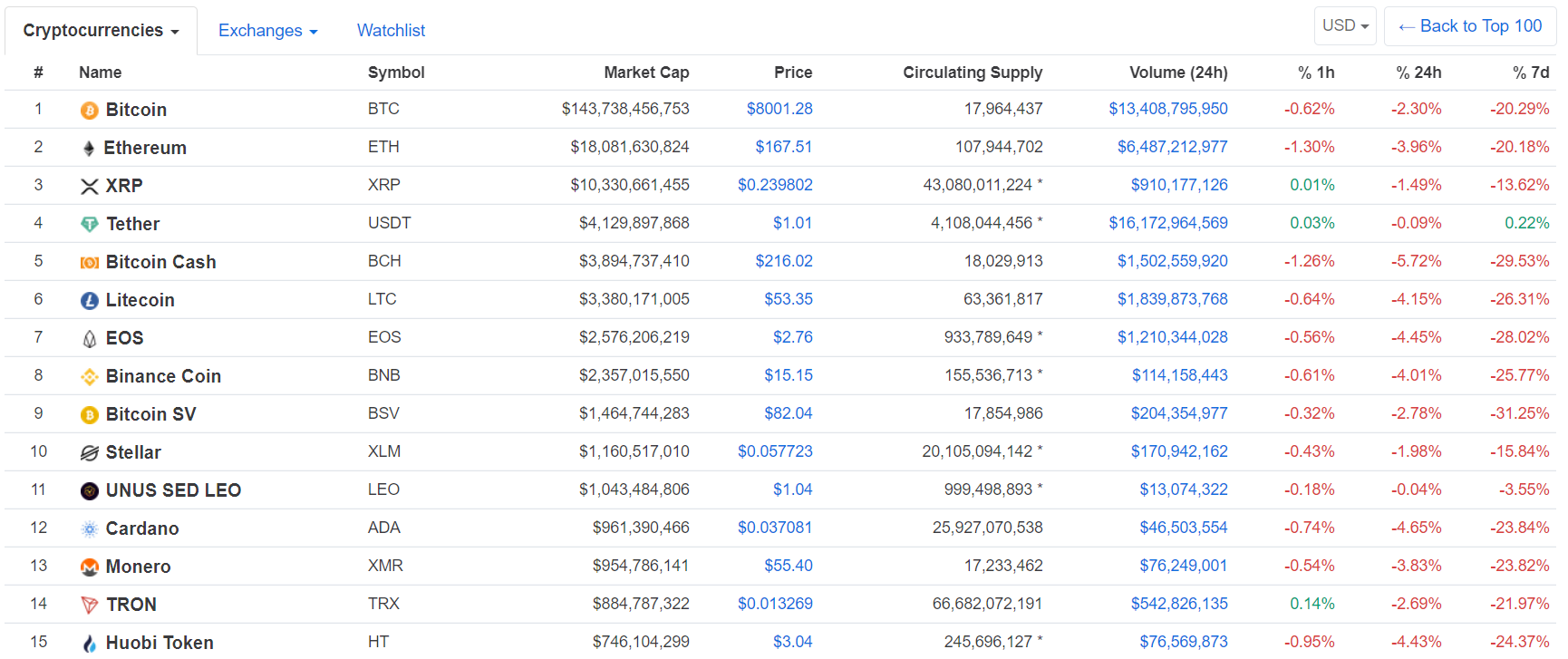Screen dimensions: 1568x659
Task: Sort by Volume (24h) column header
Action: 1177,73
